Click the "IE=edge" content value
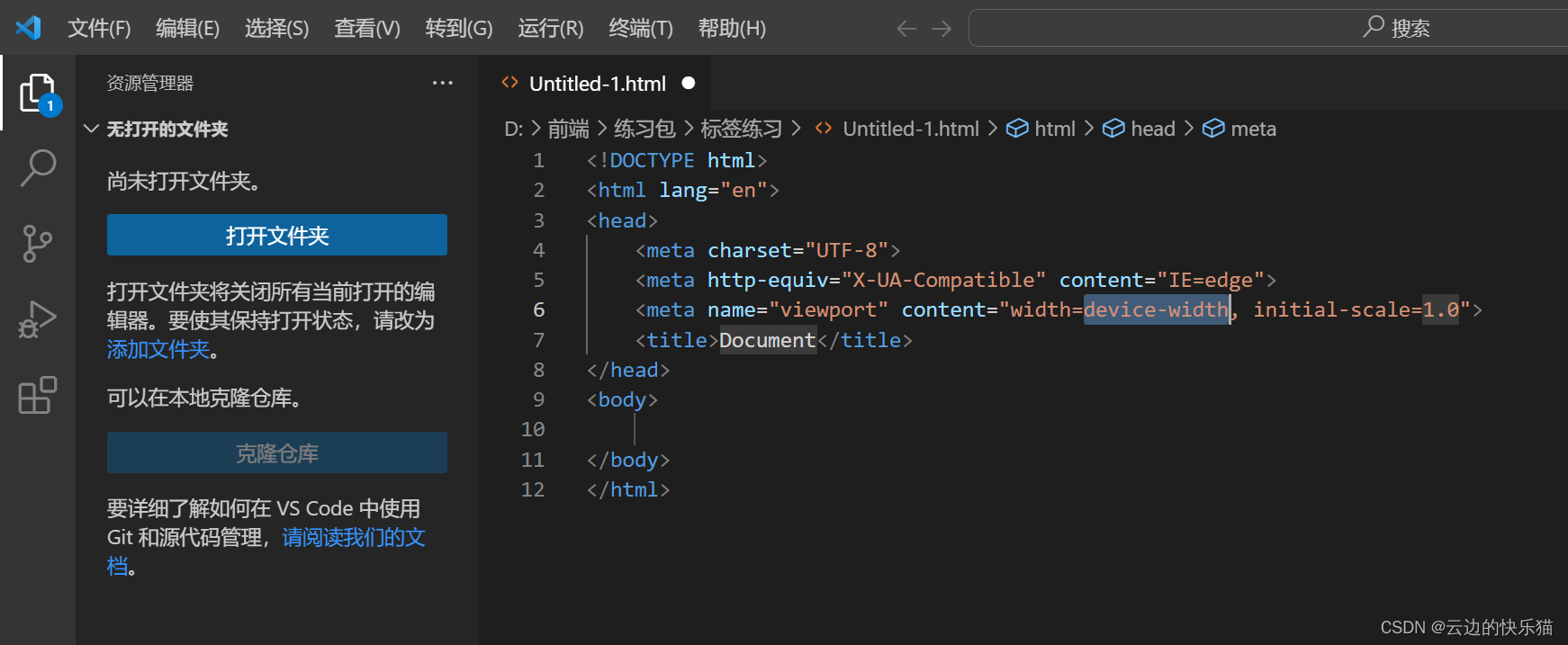Image resolution: width=1568 pixels, height=645 pixels. [x=1211, y=280]
